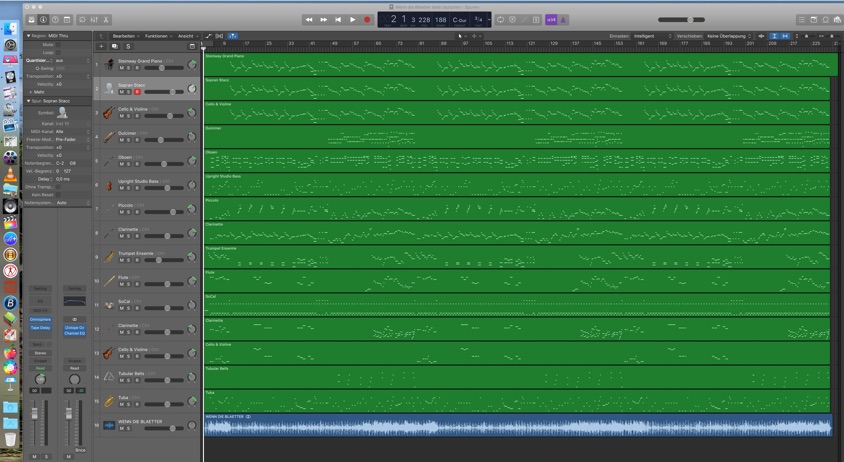Open the Toolbar display button
This screenshot has width=844, height=462.
point(67,19)
